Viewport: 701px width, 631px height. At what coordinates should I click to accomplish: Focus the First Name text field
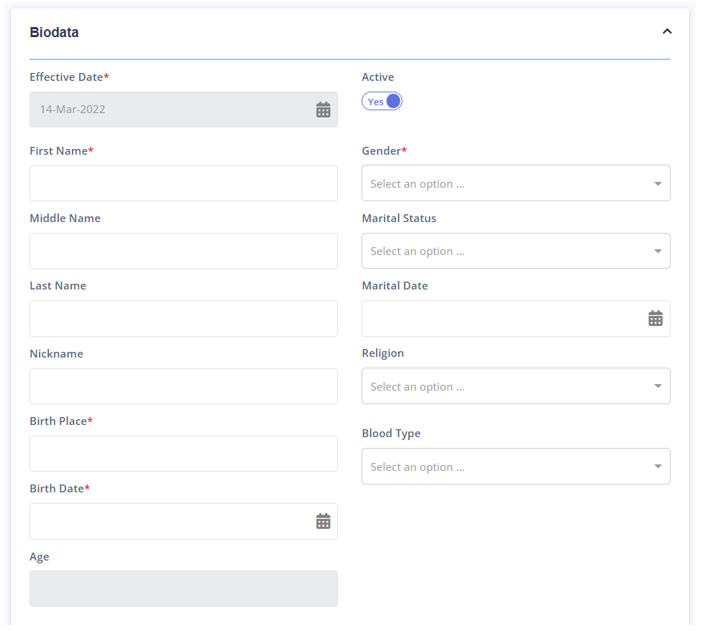point(184,184)
